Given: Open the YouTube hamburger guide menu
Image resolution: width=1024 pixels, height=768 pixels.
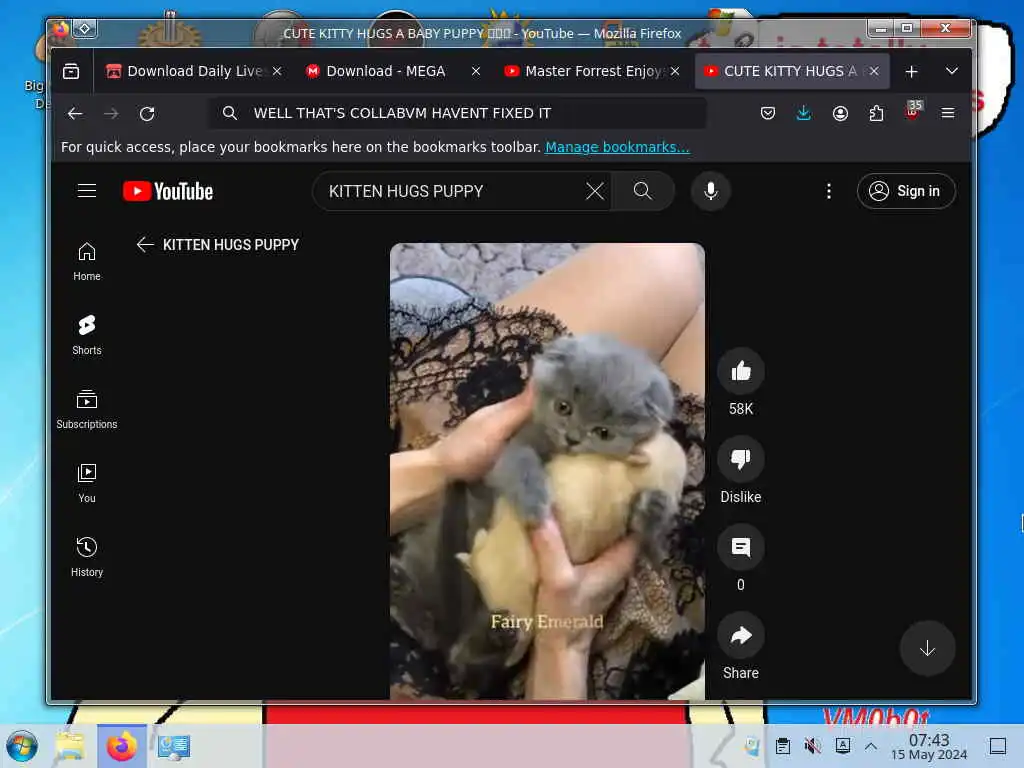Looking at the screenshot, I should click(x=87, y=191).
